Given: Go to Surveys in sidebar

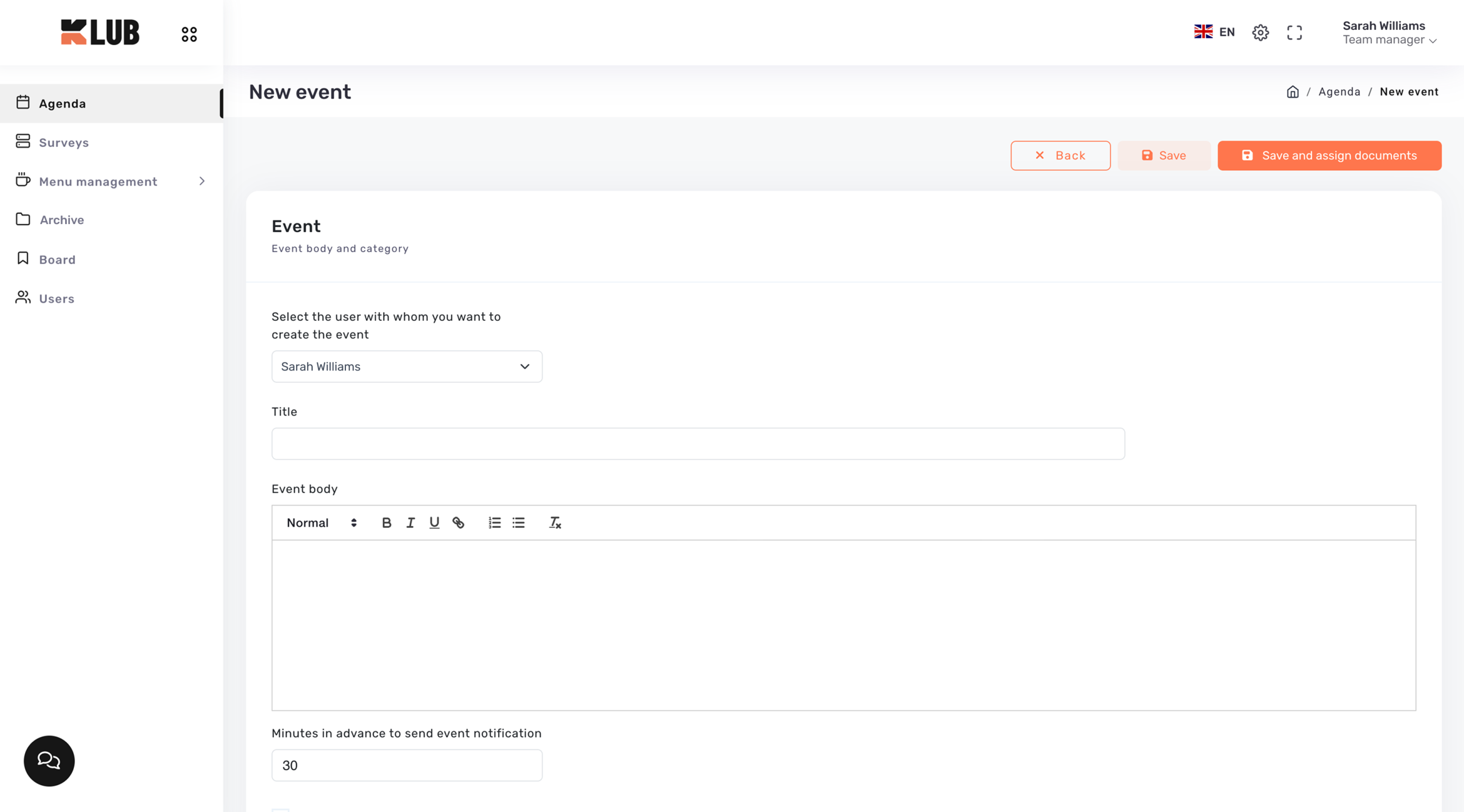Looking at the screenshot, I should click(x=64, y=142).
